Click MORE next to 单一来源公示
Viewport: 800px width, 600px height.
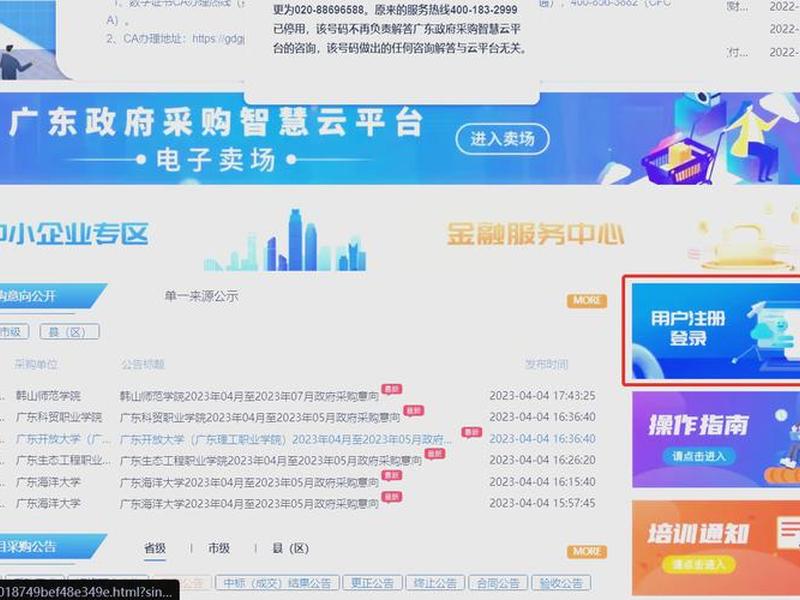pos(587,301)
